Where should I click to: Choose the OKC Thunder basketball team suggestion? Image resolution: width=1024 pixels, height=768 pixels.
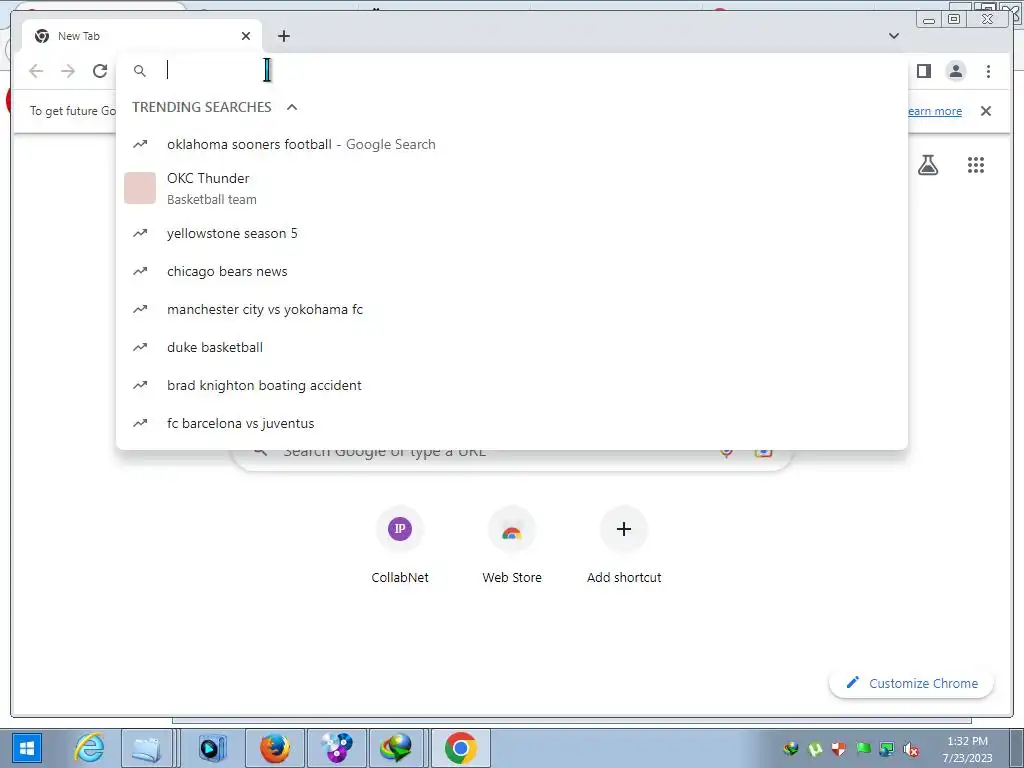pos(512,188)
